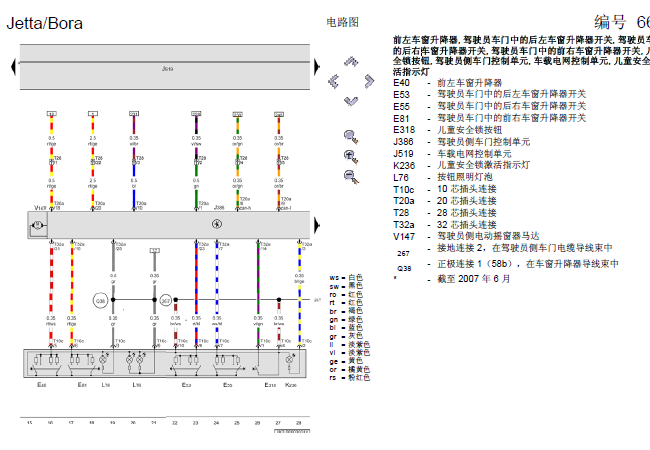The width and height of the screenshot is (650, 450).
Task: Select the L76 按钮照明灯泡 legend row
Action: click(x=443, y=178)
